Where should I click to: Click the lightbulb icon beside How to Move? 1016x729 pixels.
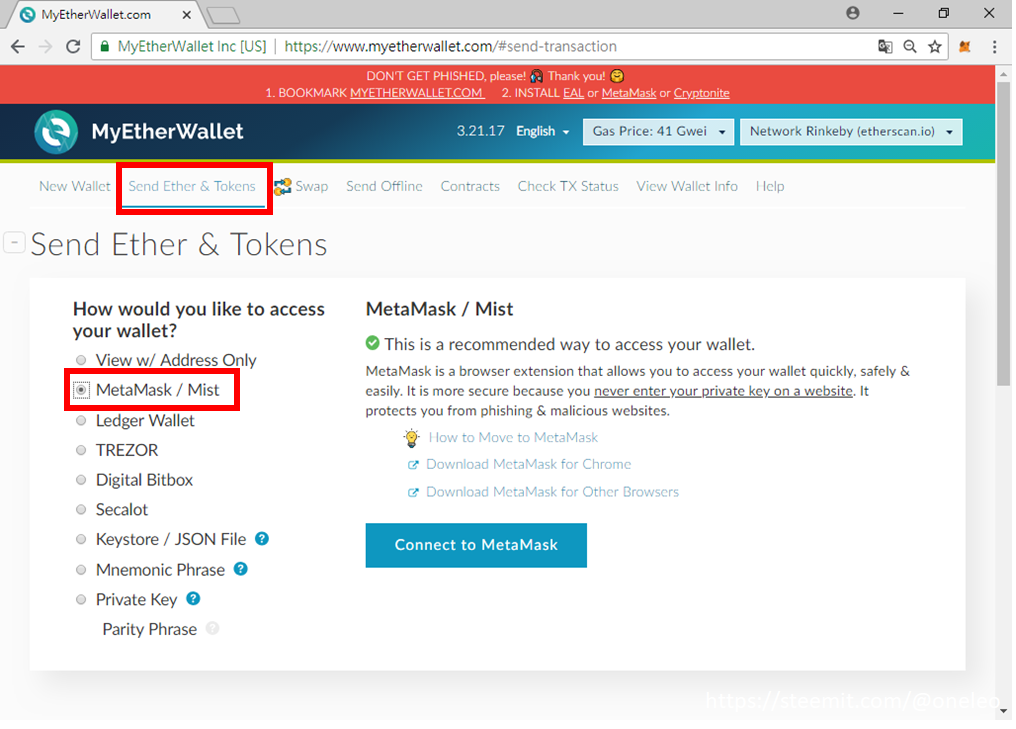click(411, 438)
